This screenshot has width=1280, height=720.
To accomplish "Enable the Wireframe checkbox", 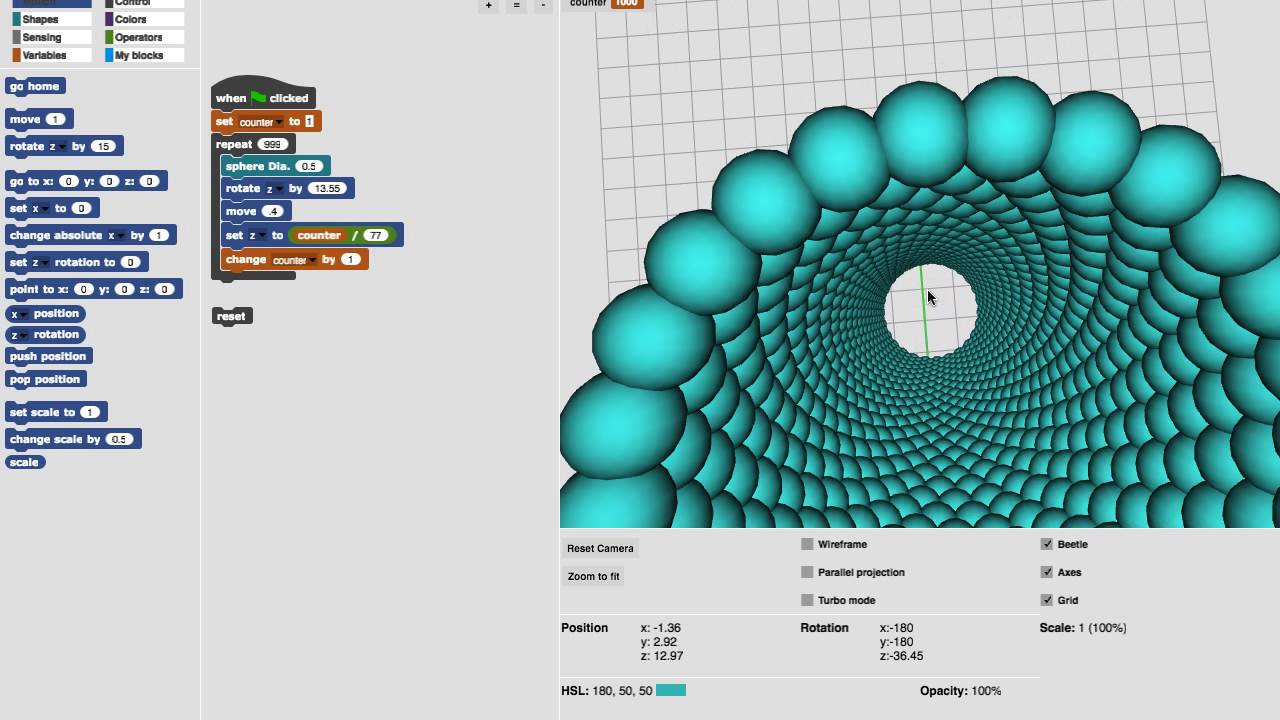I will click(807, 545).
